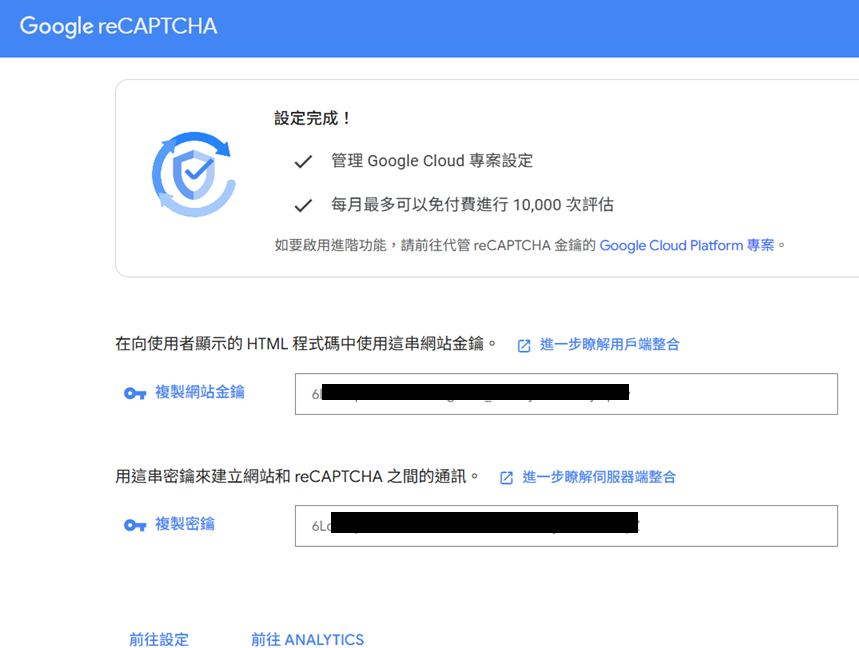This screenshot has width=859, height=648.
Task: Click checkmark next to 每月最多可以免付費 line
Action: click(303, 205)
